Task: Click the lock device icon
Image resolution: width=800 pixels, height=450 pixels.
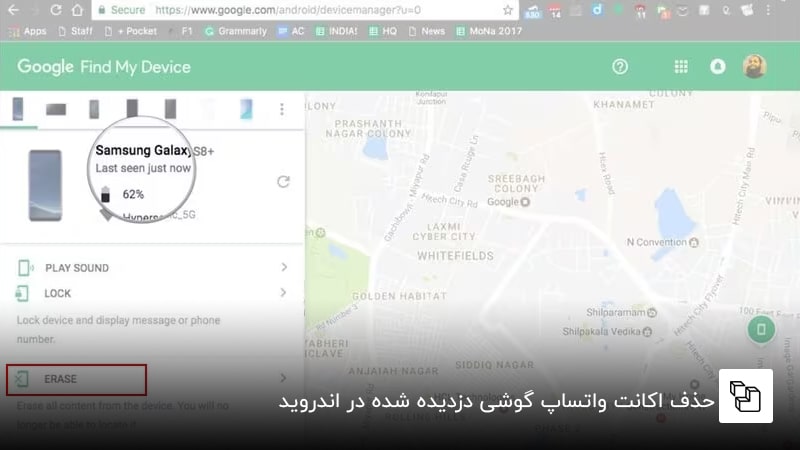Action: click(x=22, y=293)
